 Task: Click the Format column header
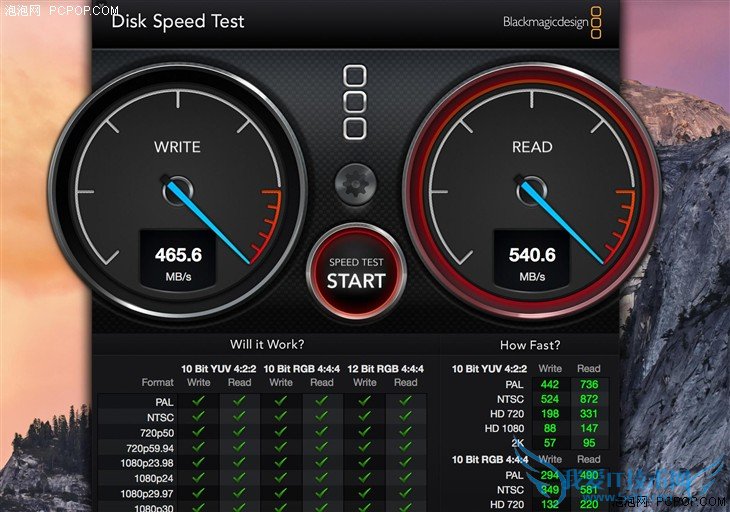(x=157, y=383)
